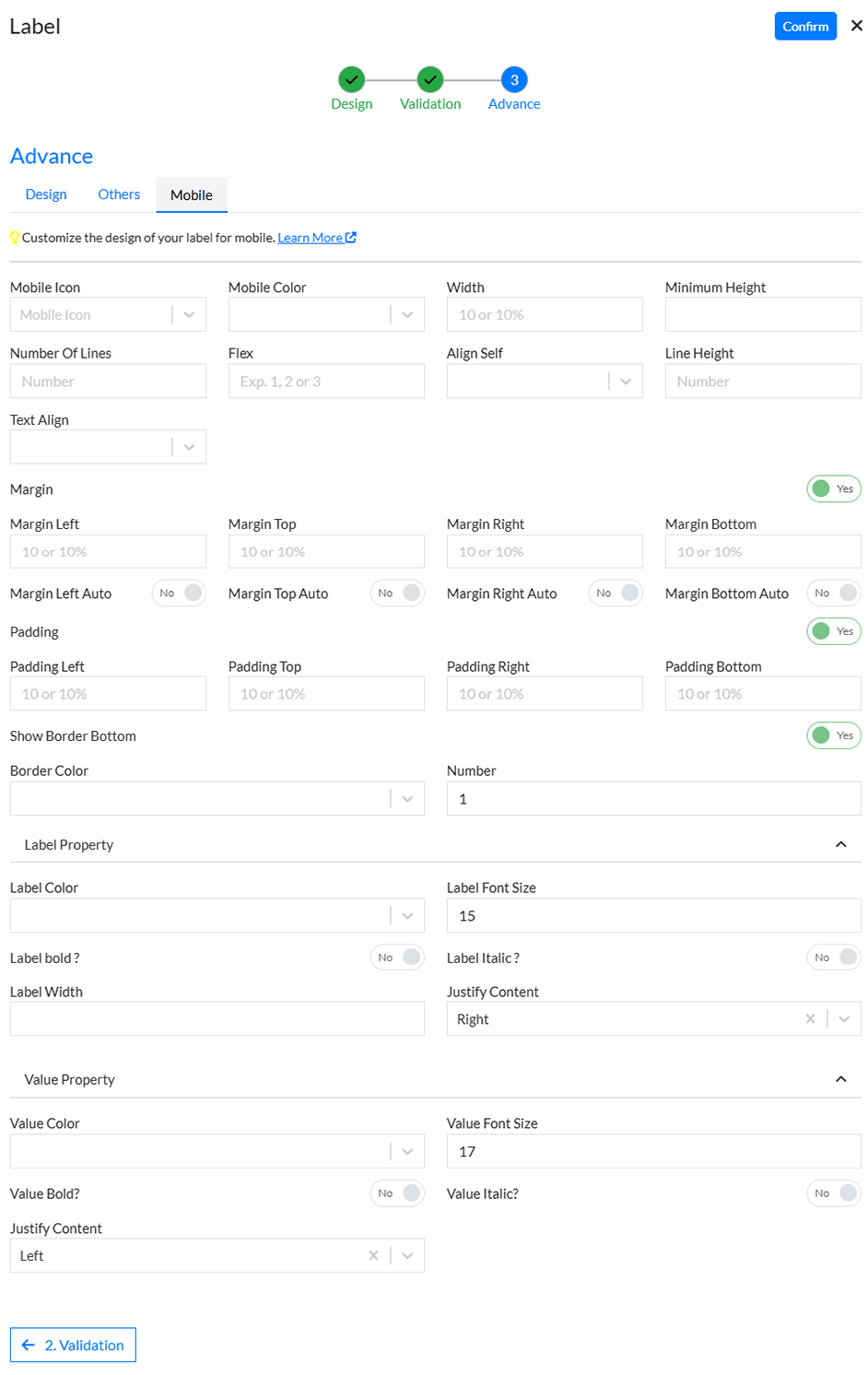
Task: Go back to 2. Validation step
Action: pyautogui.click(x=73, y=1345)
